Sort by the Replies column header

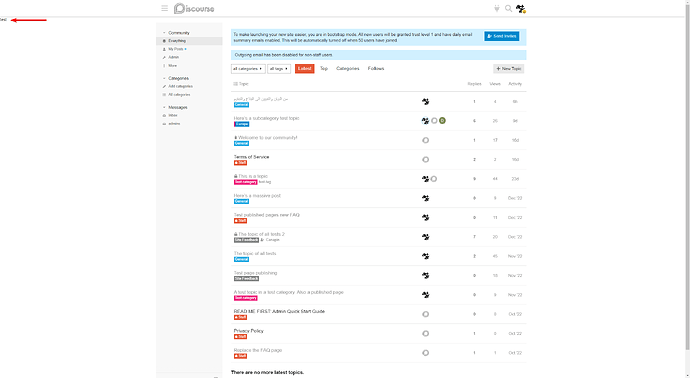pyautogui.click(x=474, y=84)
